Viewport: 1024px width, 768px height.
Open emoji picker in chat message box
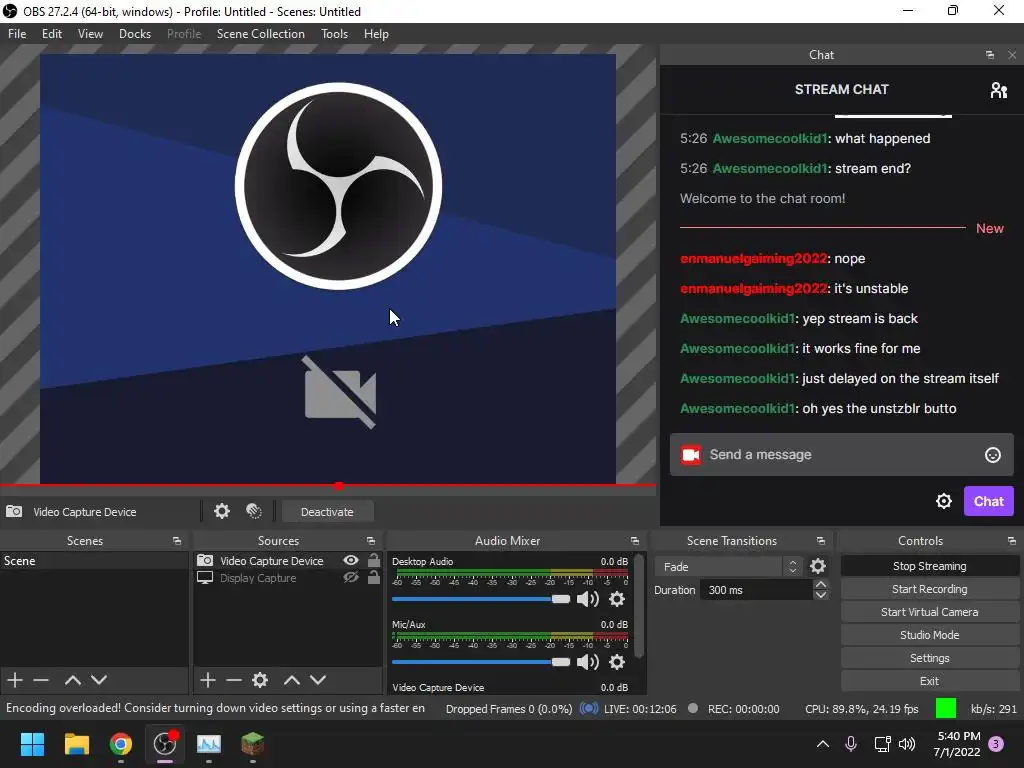click(993, 455)
